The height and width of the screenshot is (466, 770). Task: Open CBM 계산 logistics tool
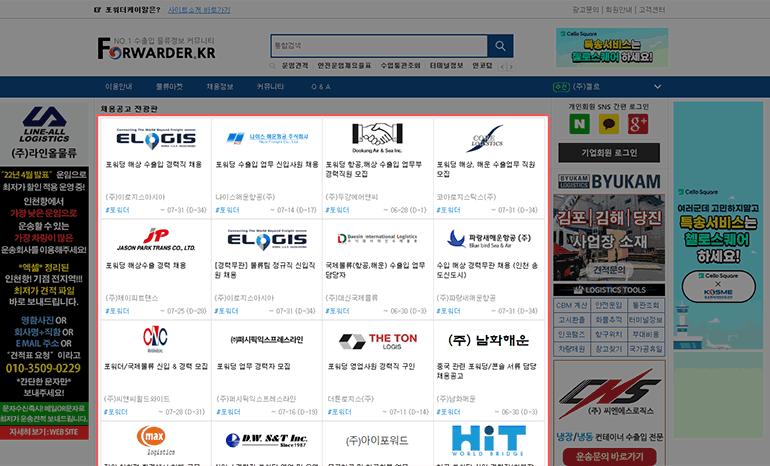pos(570,304)
